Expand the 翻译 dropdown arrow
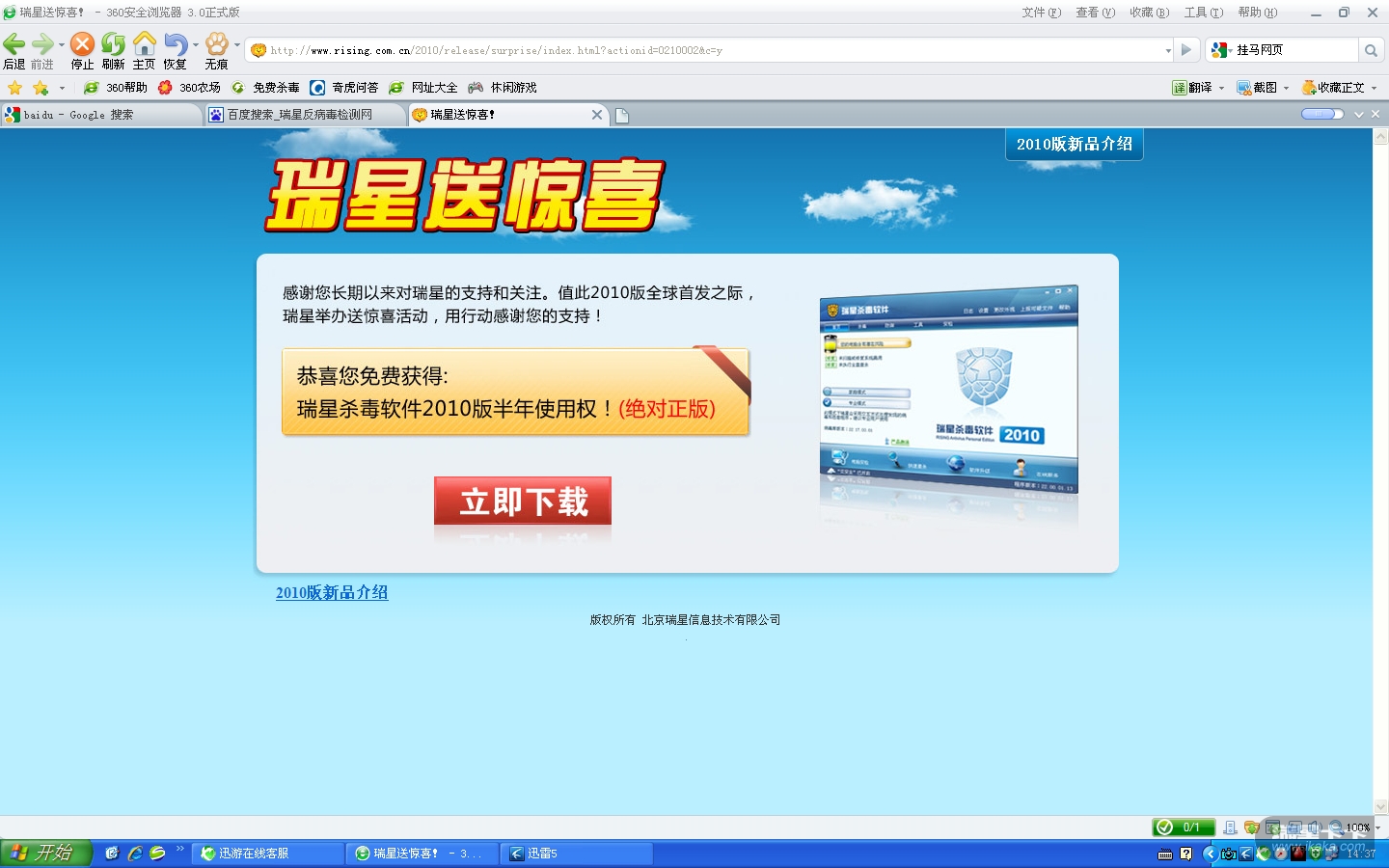Screen dimensions: 1389x868 coord(1221,88)
